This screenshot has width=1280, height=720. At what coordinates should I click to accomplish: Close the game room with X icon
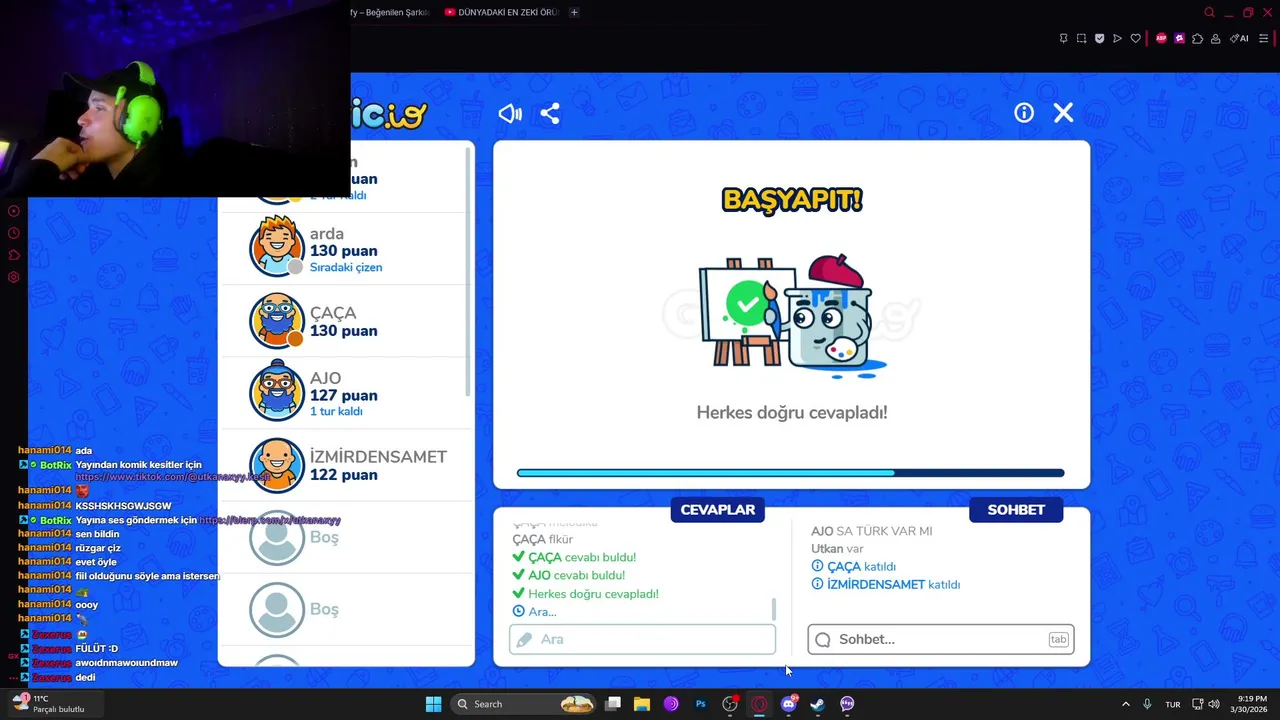pyautogui.click(x=1063, y=113)
